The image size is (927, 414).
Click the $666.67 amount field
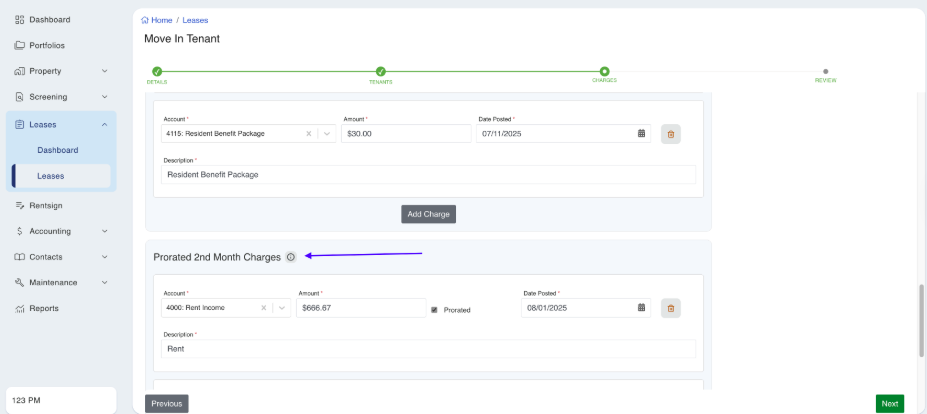pos(360,308)
